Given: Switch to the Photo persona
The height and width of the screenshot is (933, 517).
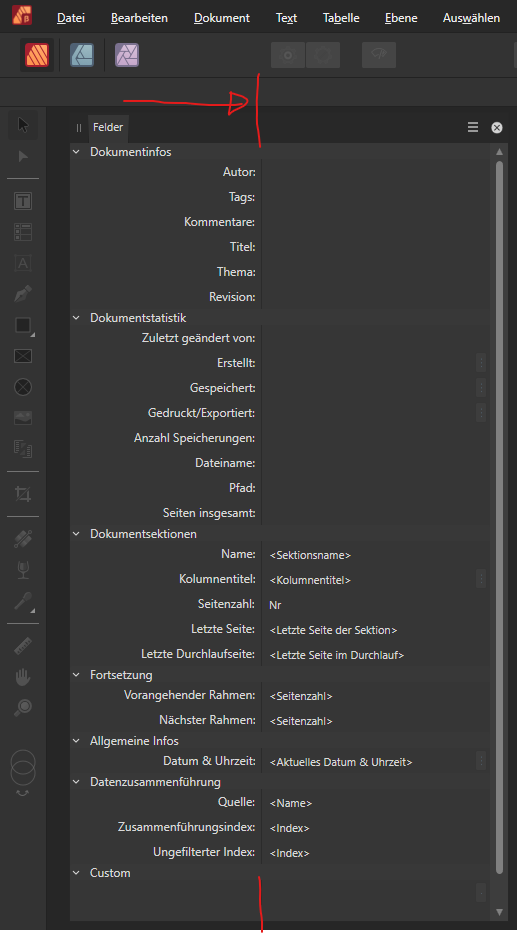Looking at the screenshot, I should pyautogui.click(x=127, y=55).
